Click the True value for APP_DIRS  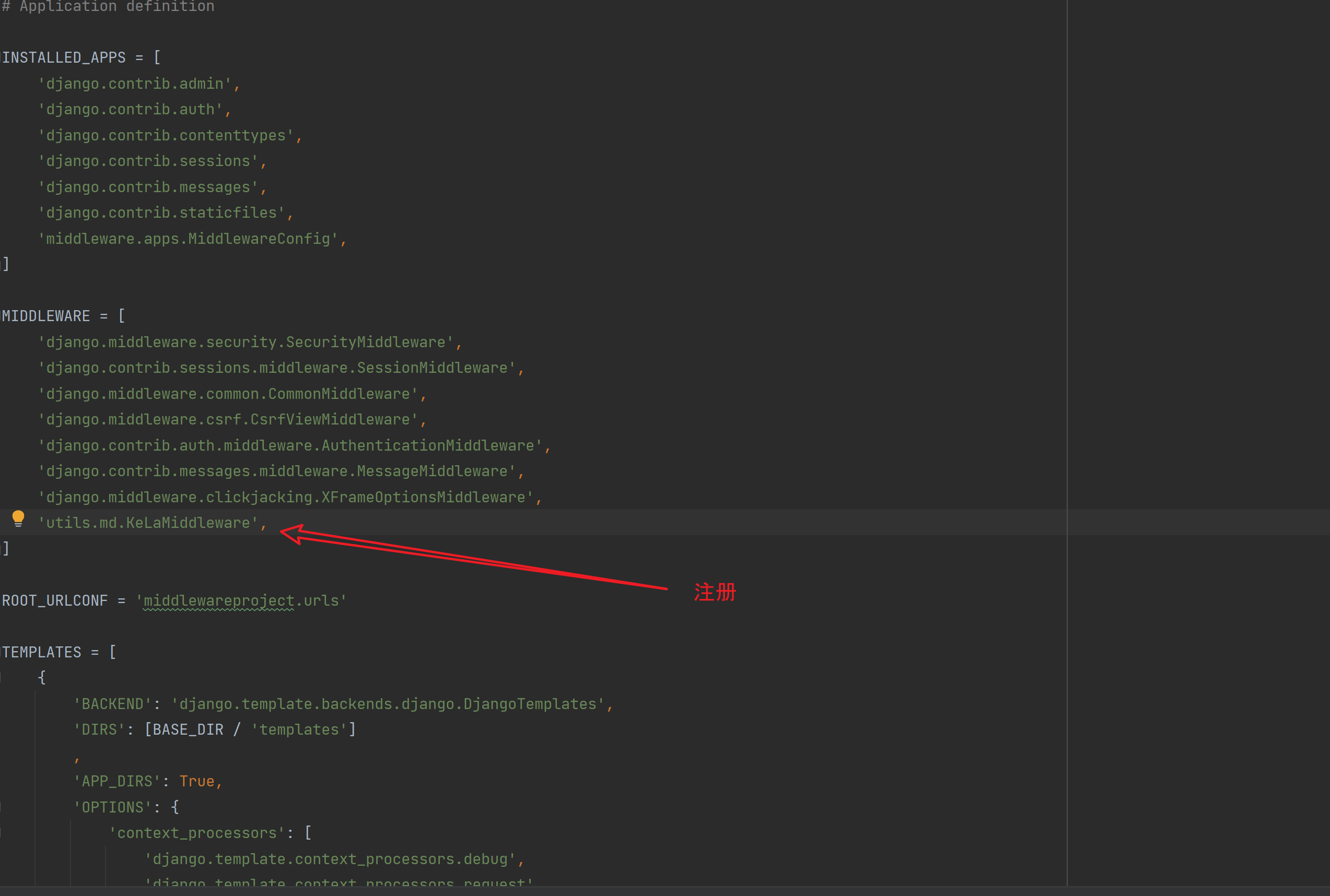(196, 781)
